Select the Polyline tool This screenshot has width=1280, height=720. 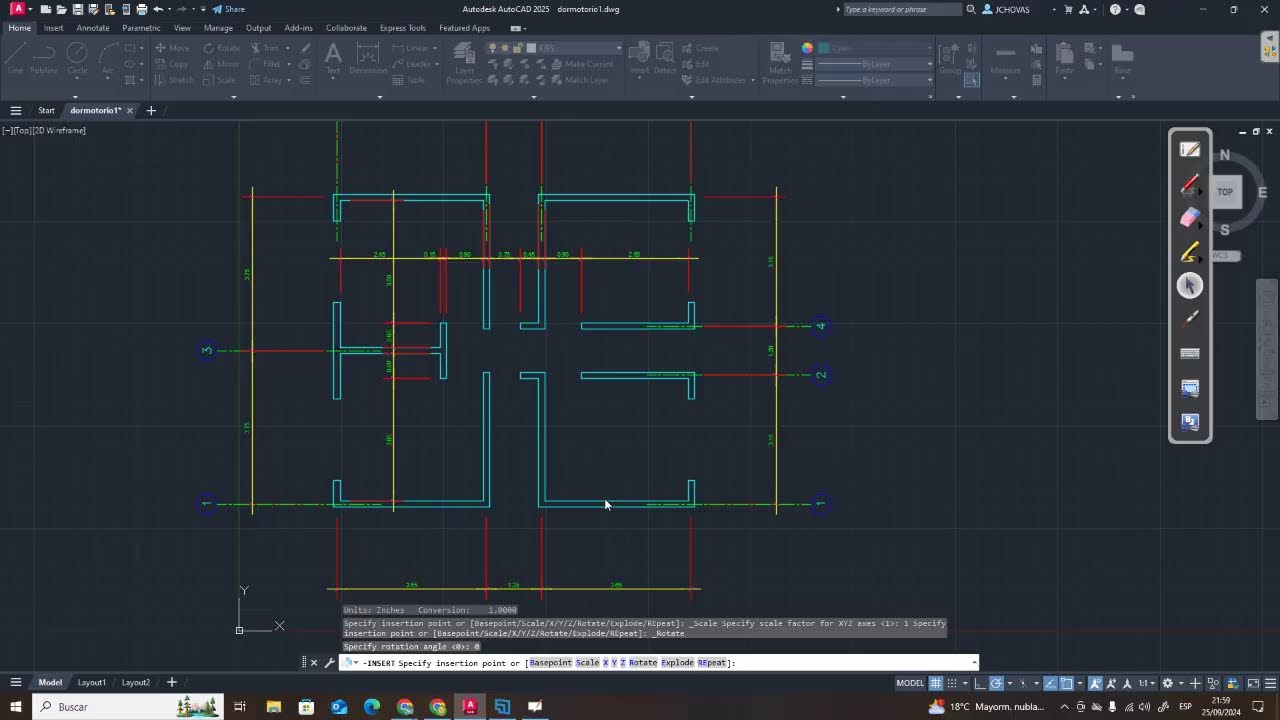pos(44,58)
